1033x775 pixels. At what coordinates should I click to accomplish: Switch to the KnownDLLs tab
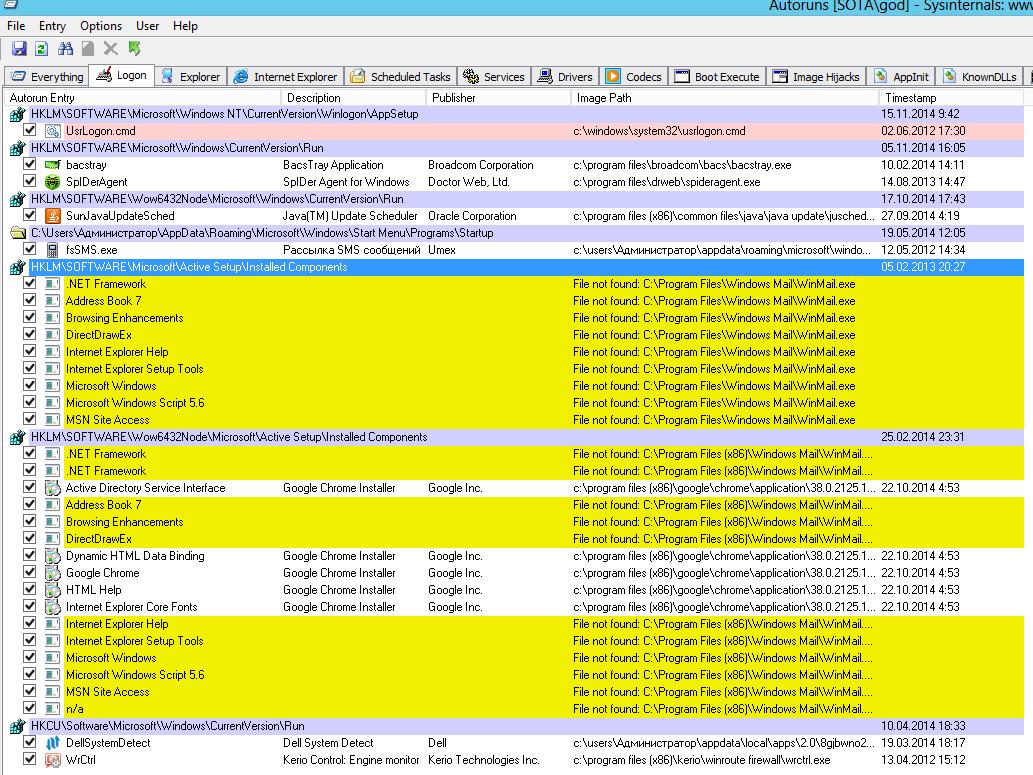tap(979, 76)
